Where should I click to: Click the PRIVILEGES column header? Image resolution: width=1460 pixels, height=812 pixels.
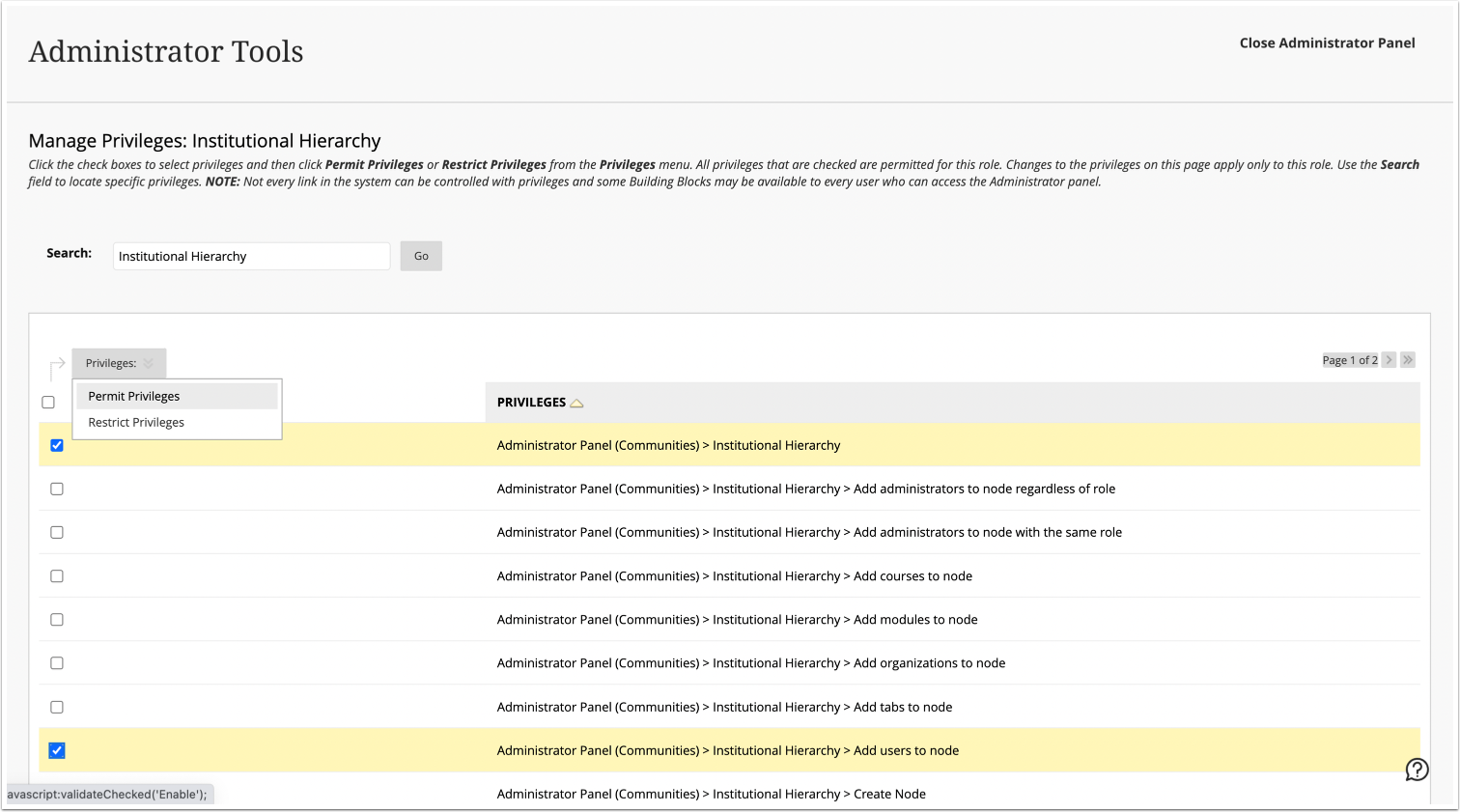531,403
